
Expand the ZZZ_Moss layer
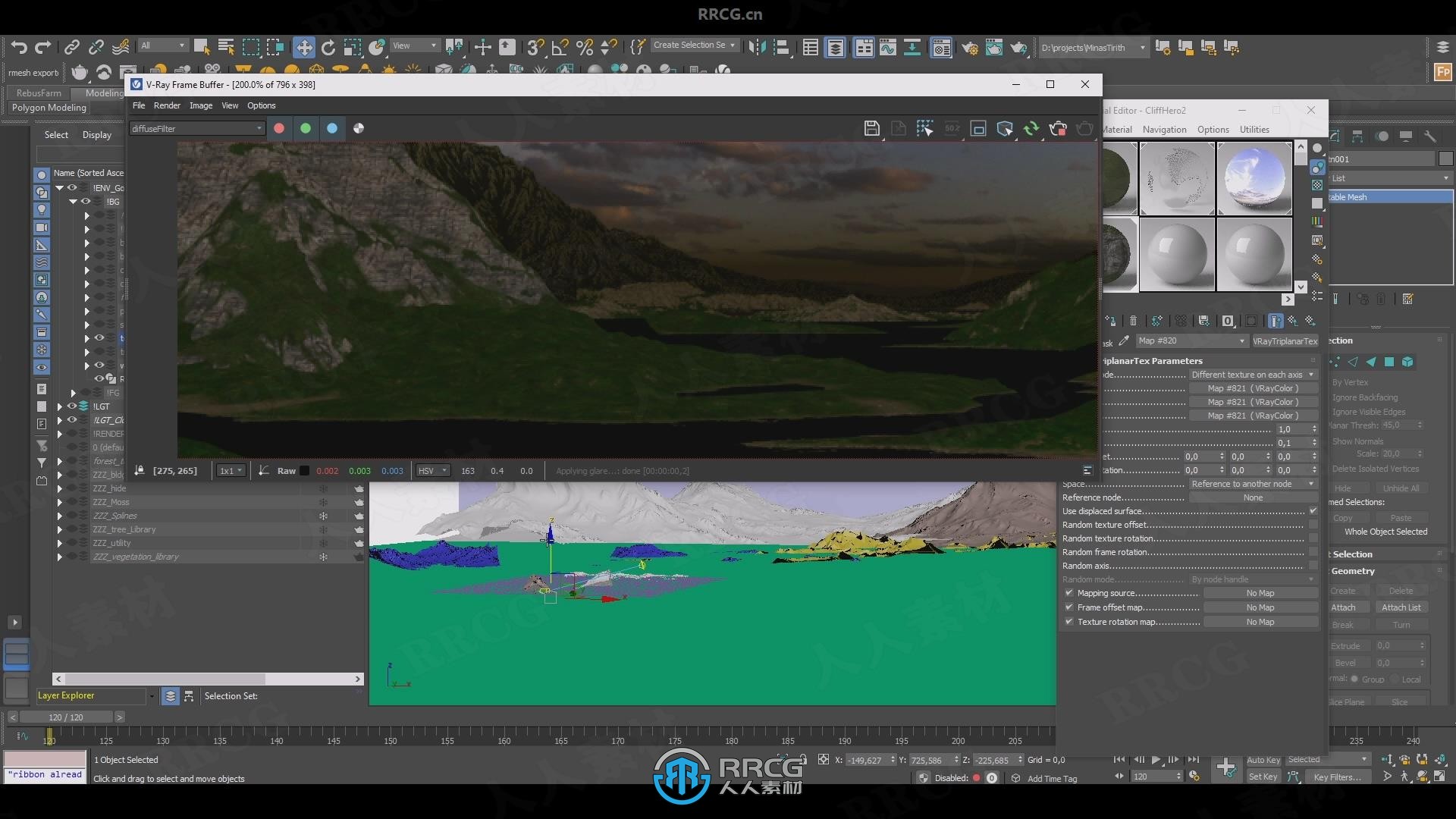59,502
